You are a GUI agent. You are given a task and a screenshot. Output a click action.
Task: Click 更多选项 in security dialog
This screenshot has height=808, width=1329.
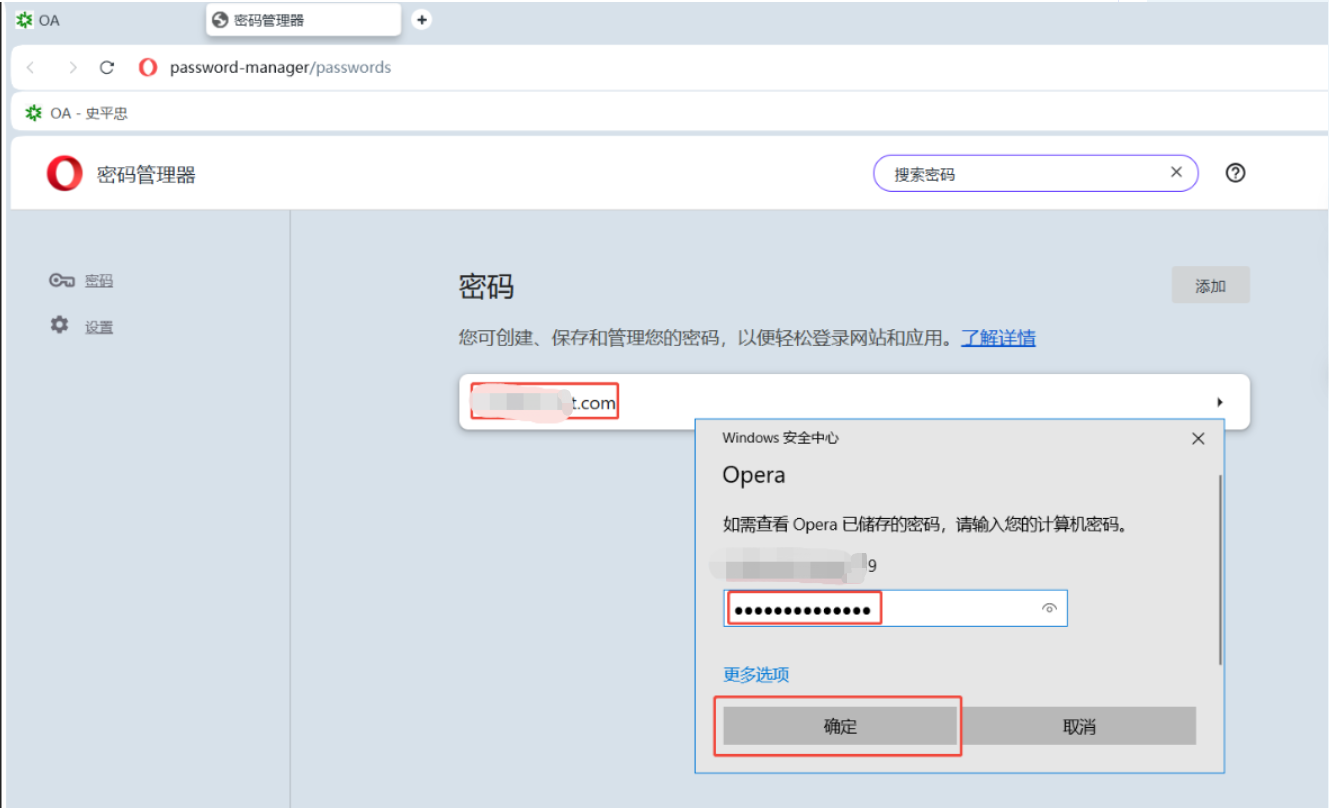(756, 674)
